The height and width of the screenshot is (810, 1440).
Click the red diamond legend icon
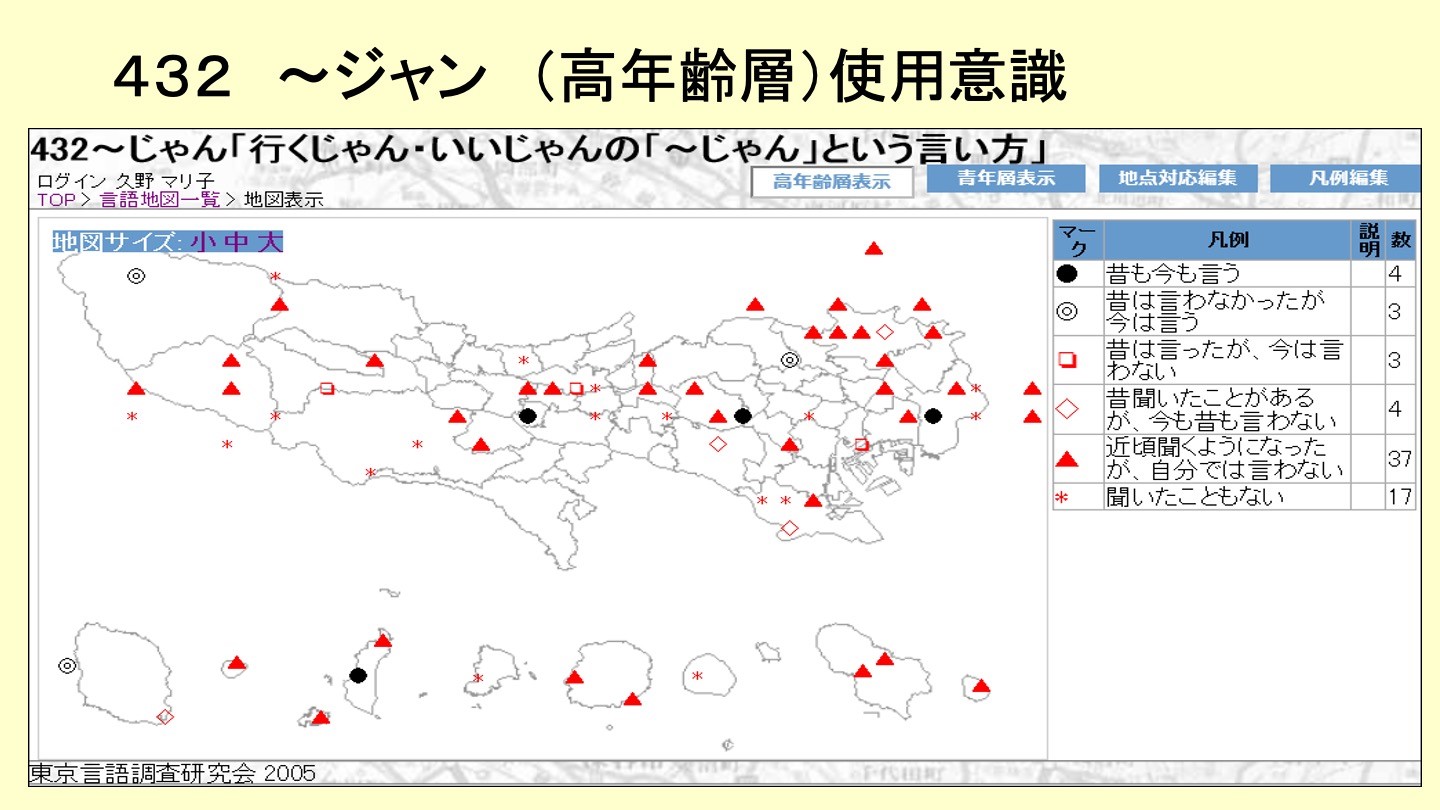(x=1067, y=408)
